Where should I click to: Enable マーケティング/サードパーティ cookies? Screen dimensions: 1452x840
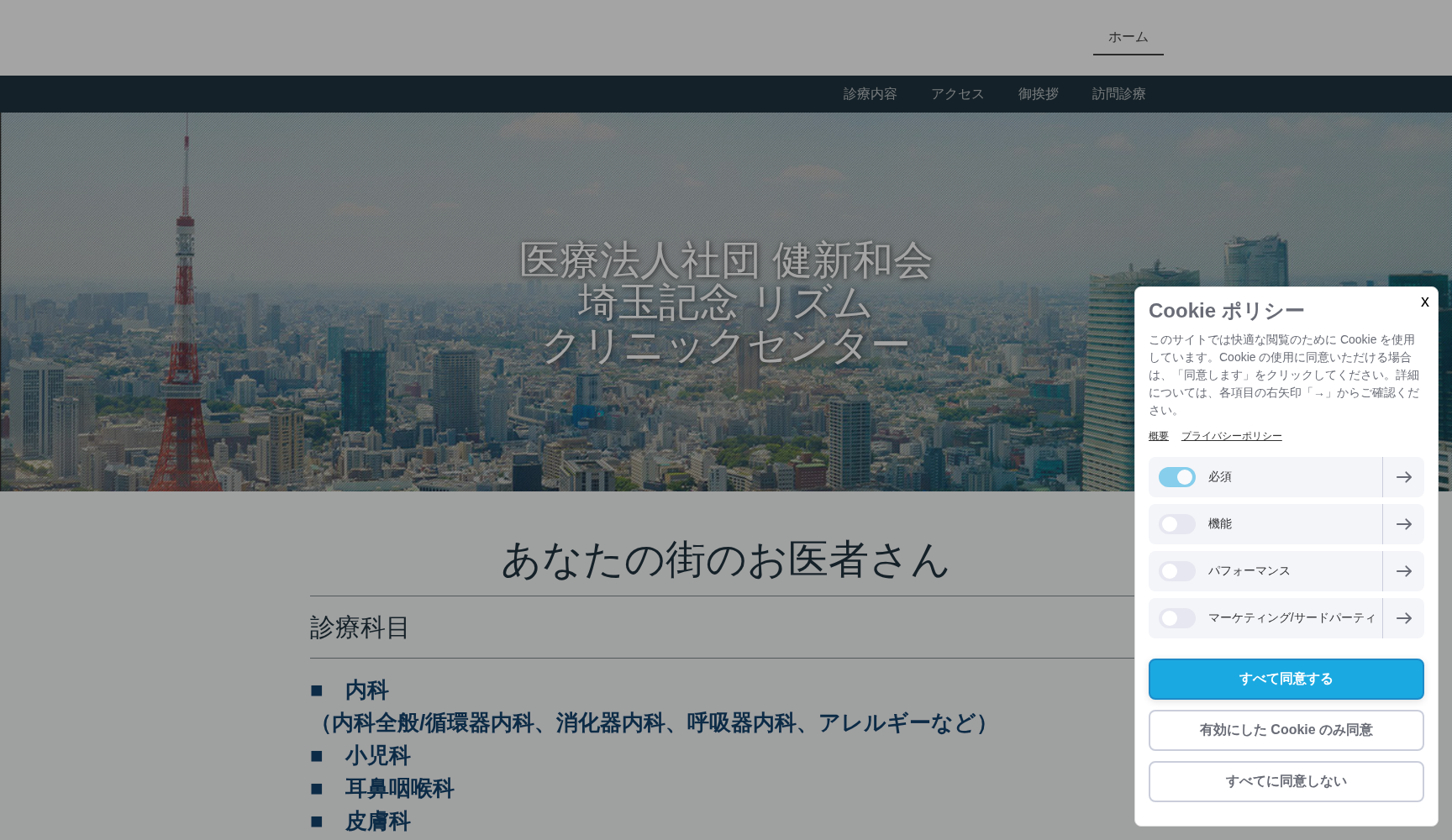1176,618
